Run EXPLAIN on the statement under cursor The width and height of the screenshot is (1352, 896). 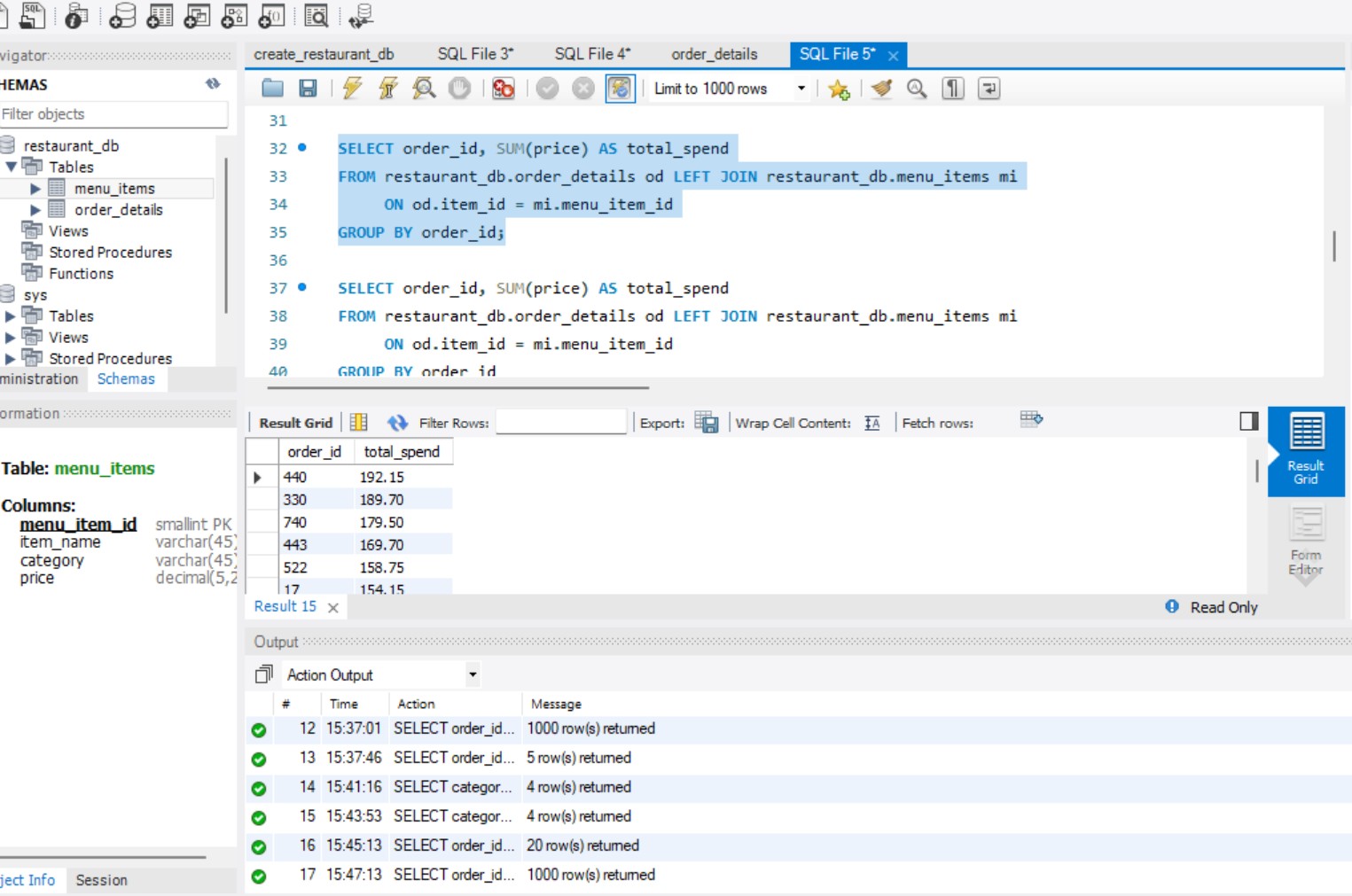(x=424, y=88)
